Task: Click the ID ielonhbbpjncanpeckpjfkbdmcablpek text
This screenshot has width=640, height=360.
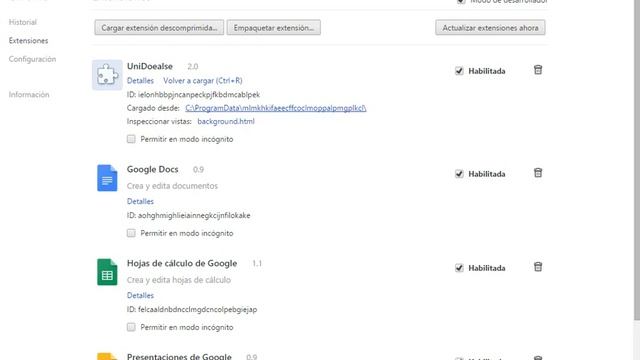Action: click(193, 95)
